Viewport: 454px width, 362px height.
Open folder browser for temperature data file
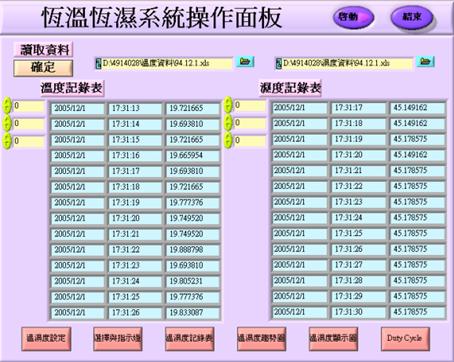[245, 62]
